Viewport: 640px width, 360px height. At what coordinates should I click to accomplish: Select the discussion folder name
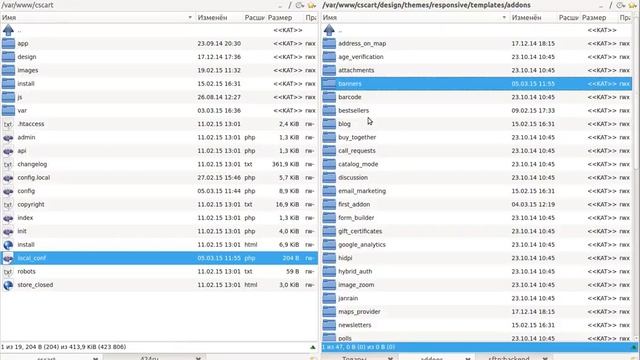click(x=353, y=178)
